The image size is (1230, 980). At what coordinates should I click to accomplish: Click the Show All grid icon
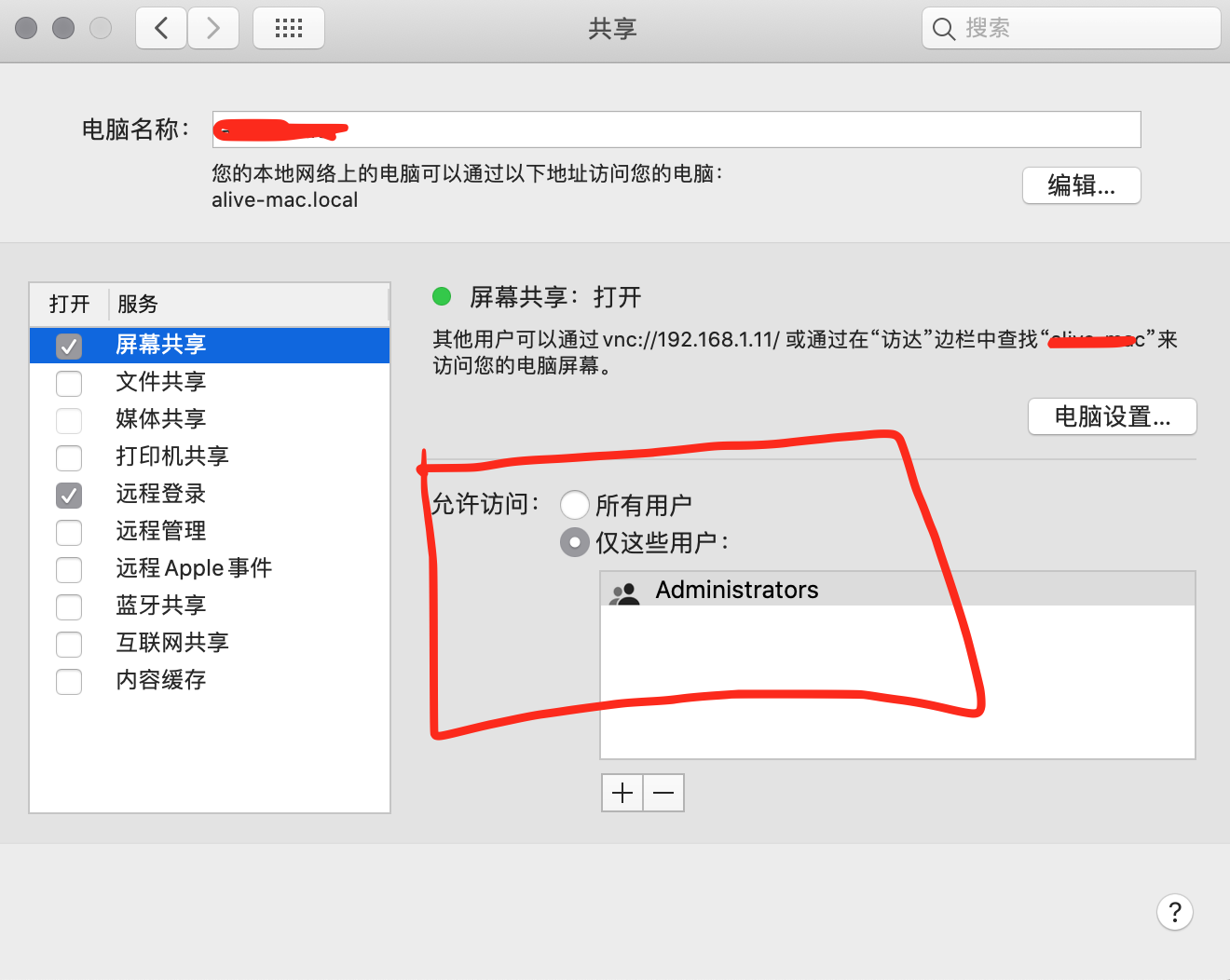pyautogui.click(x=288, y=28)
